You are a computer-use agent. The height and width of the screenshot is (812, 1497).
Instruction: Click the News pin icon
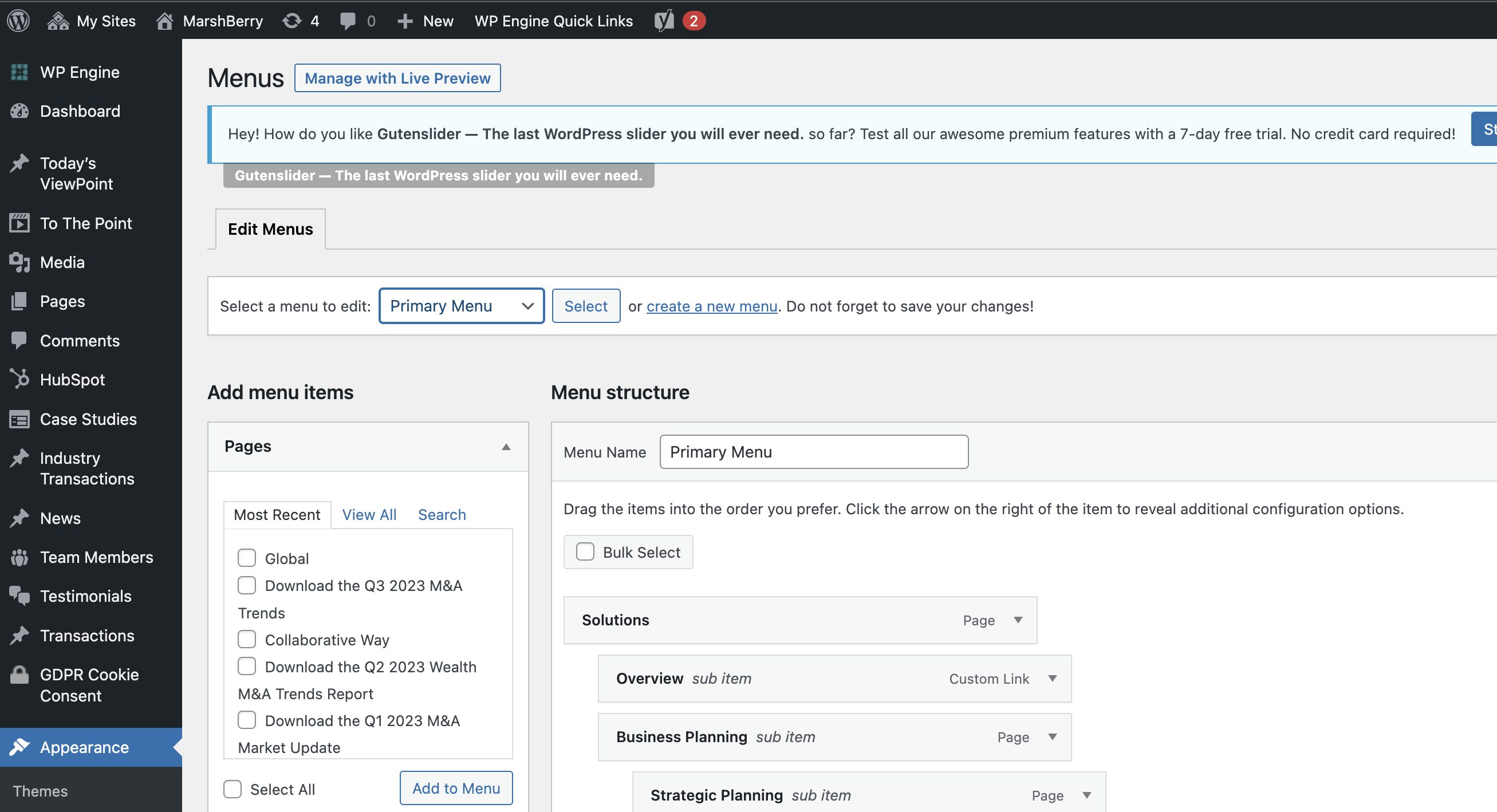coord(19,518)
